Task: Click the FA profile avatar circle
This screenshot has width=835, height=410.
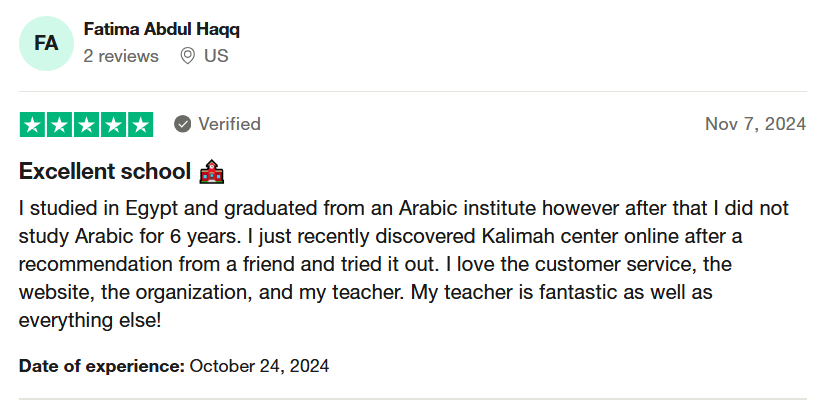Action: 46,43
